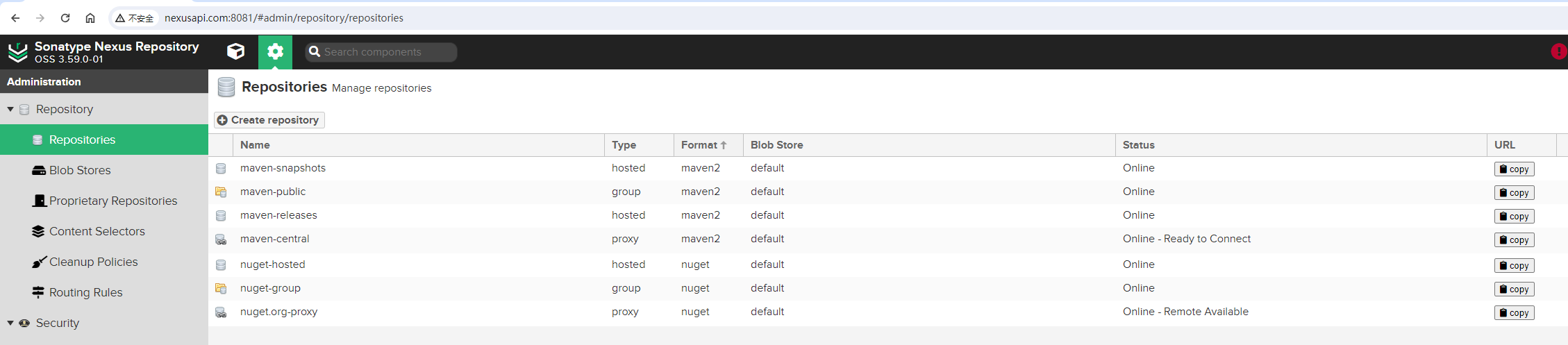Viewport: 1568px width, 345px height.
Task: Click the Sonatype Nexus logo icon
Action: pyautogui.click(x=17, y=52)
